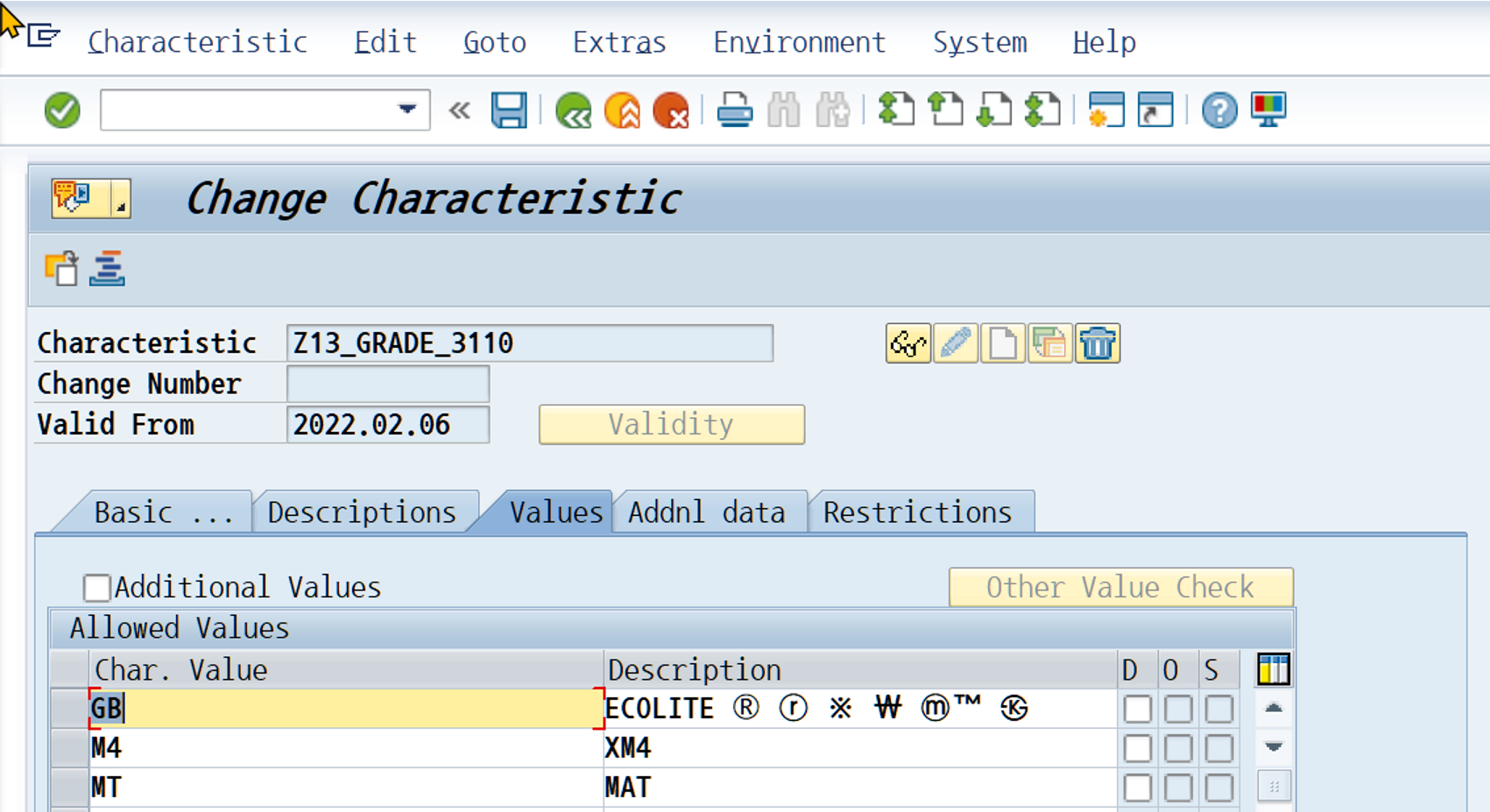Click the Change pencil icon
This screenshot has height=812, width=1490.
955,343
